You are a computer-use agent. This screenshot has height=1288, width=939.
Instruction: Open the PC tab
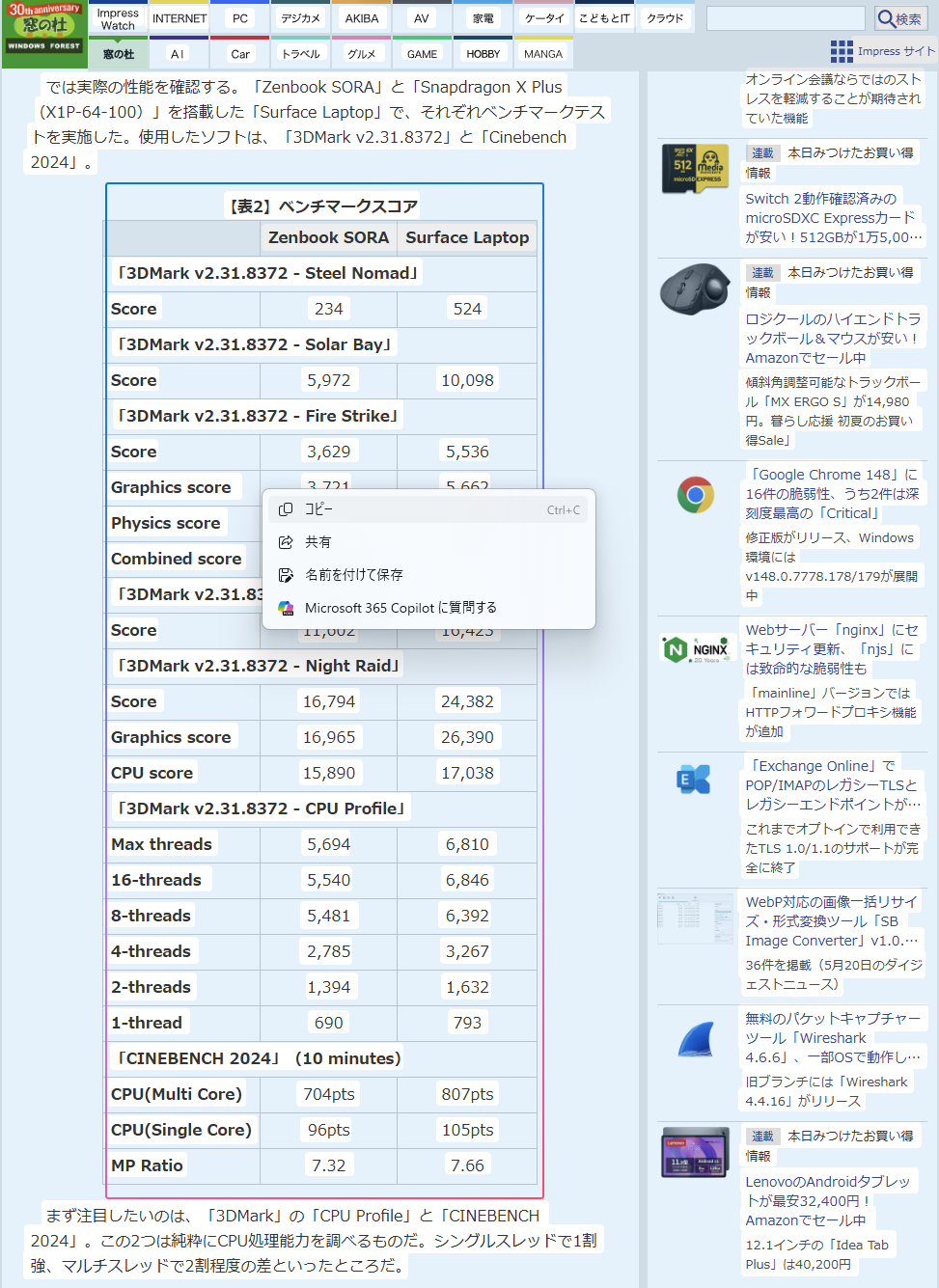[240, 18]
